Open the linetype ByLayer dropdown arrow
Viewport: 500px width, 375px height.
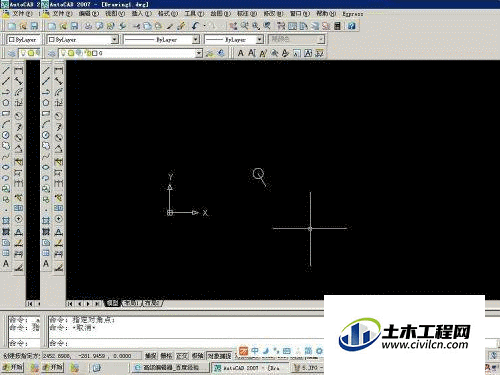tap(196, 39)
